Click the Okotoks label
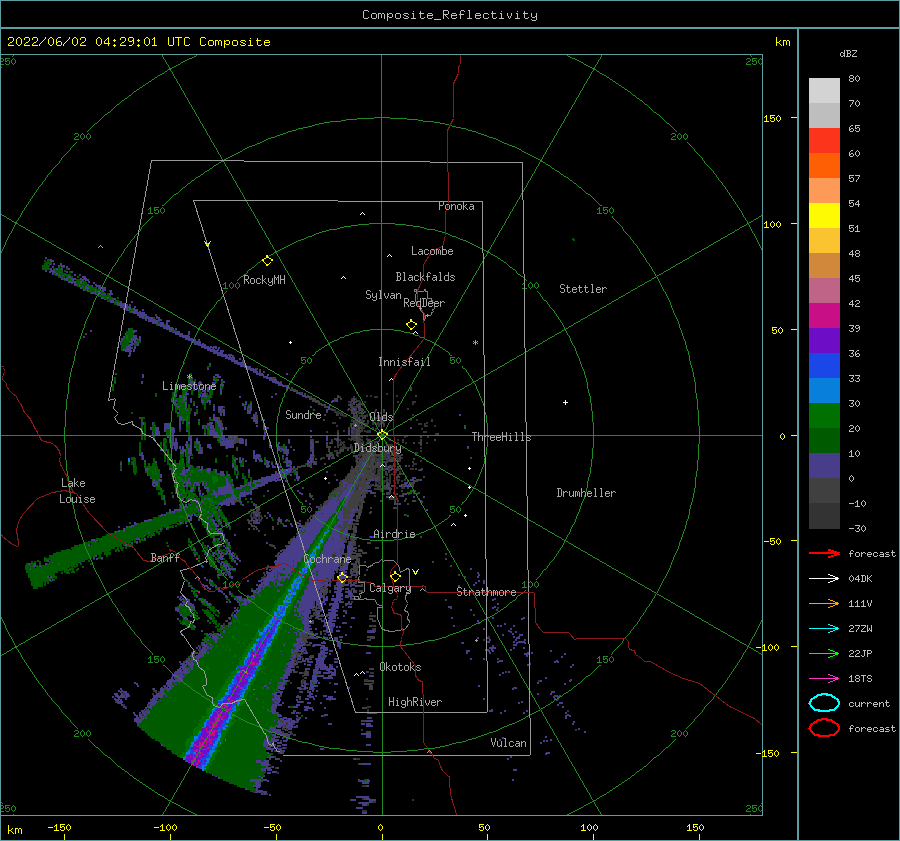The image size is (900, 841). point(400,667)
